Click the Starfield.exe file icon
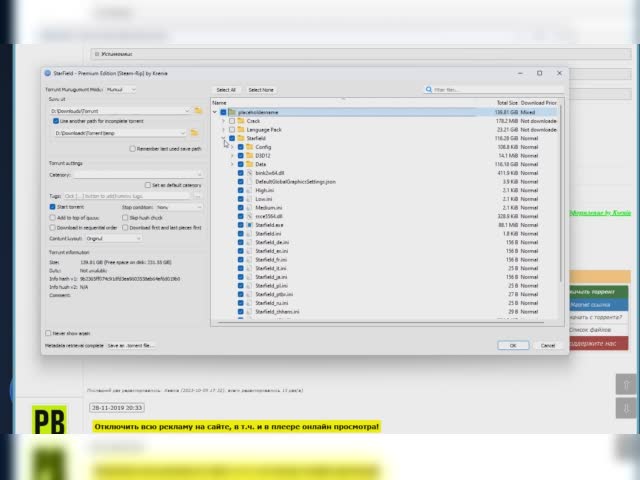The width and height of the screenshot is (640, 480). click(249, 225)
